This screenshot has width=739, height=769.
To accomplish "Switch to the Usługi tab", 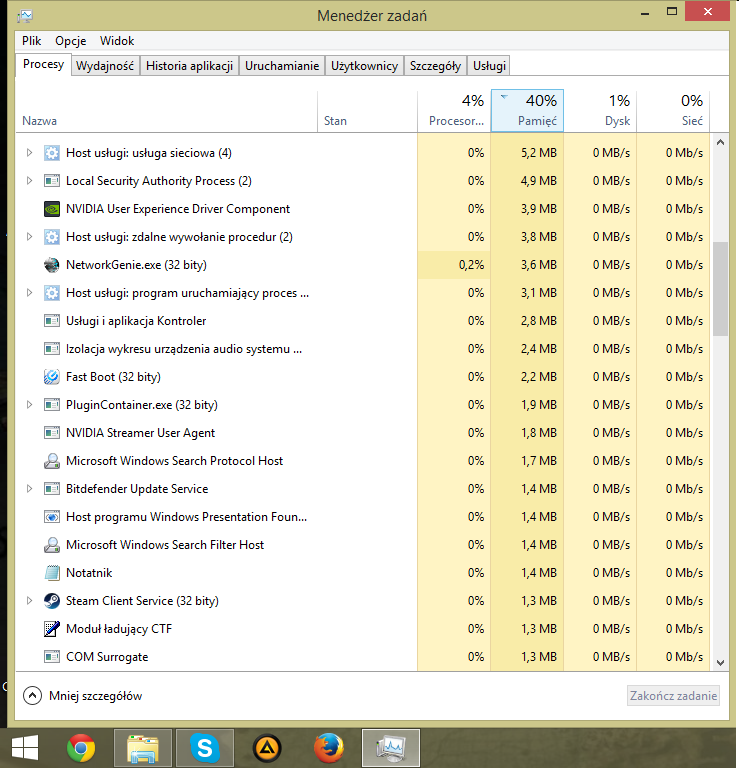I will pyautogui.click(x=489, y=66).
